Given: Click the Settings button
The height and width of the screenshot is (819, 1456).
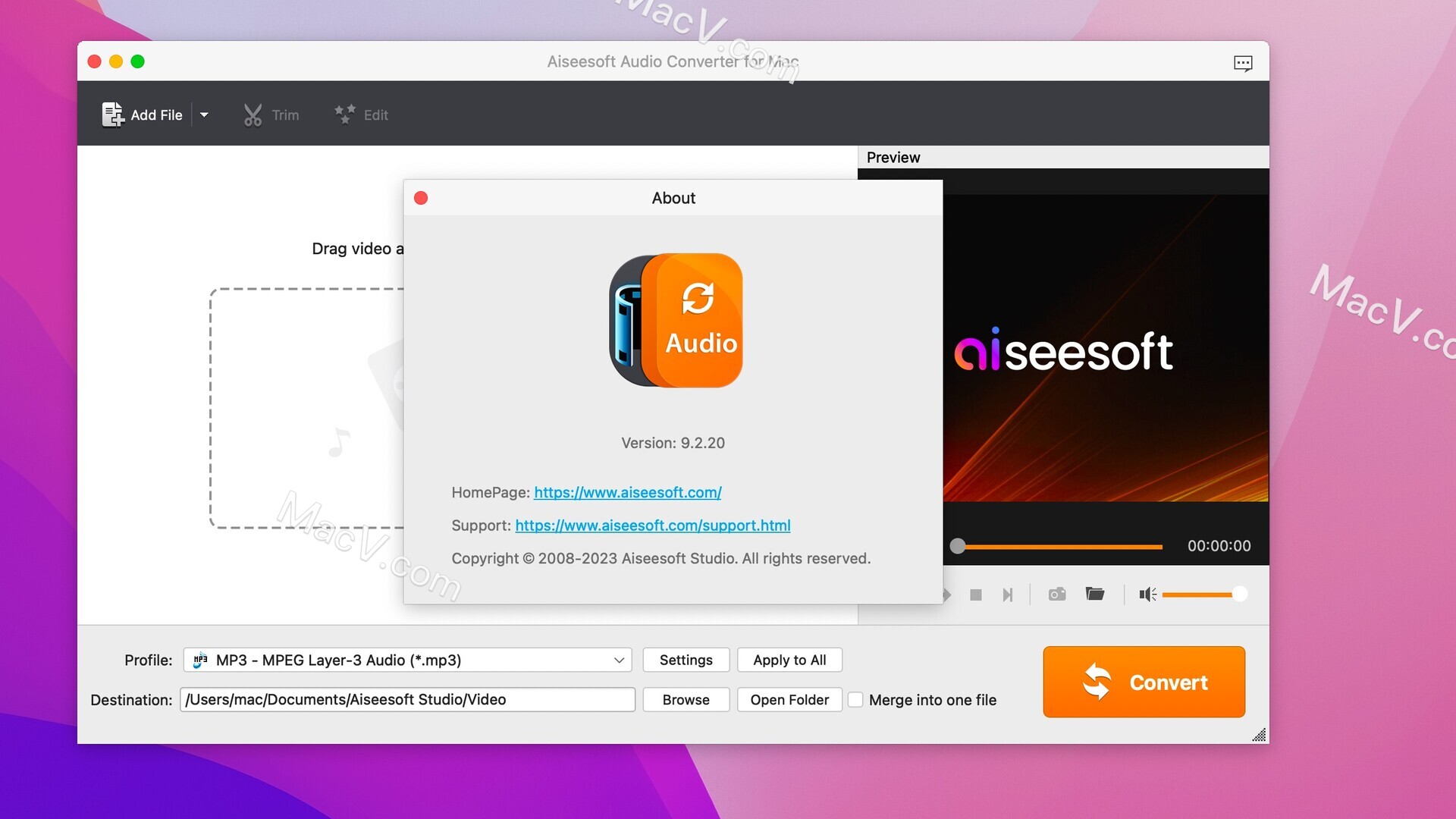Looking at the screenshot, I should tap(686, 660).
